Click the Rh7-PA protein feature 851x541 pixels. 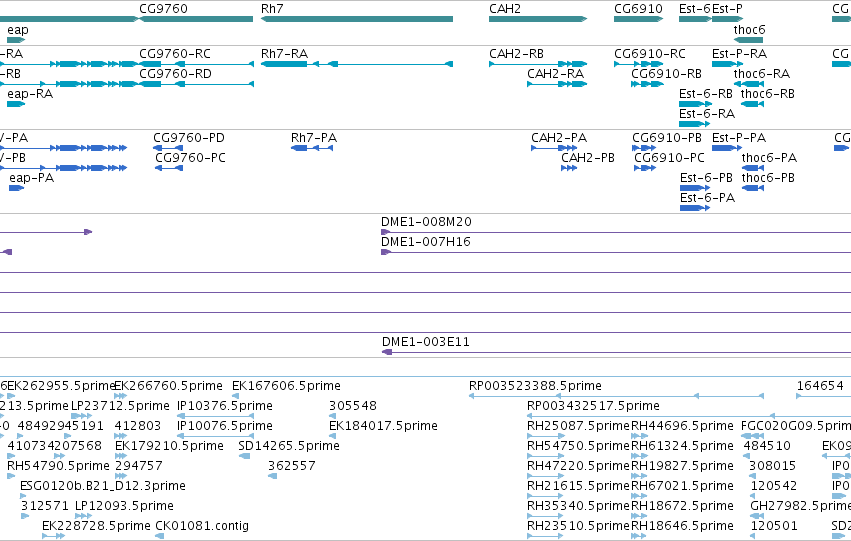click(312, 148)
